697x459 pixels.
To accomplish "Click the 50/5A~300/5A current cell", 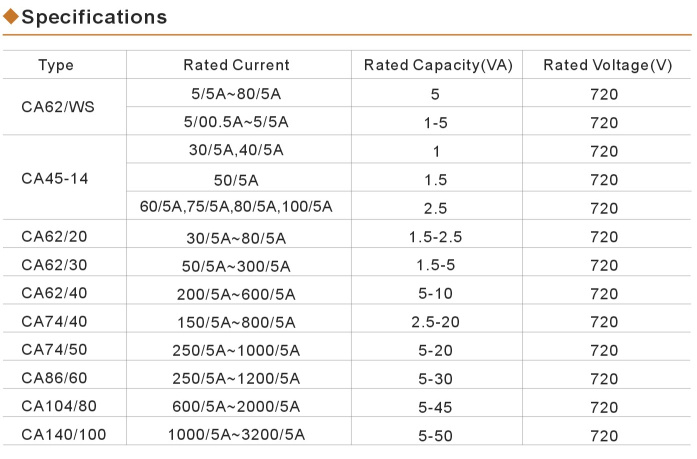I will (236, 266).
